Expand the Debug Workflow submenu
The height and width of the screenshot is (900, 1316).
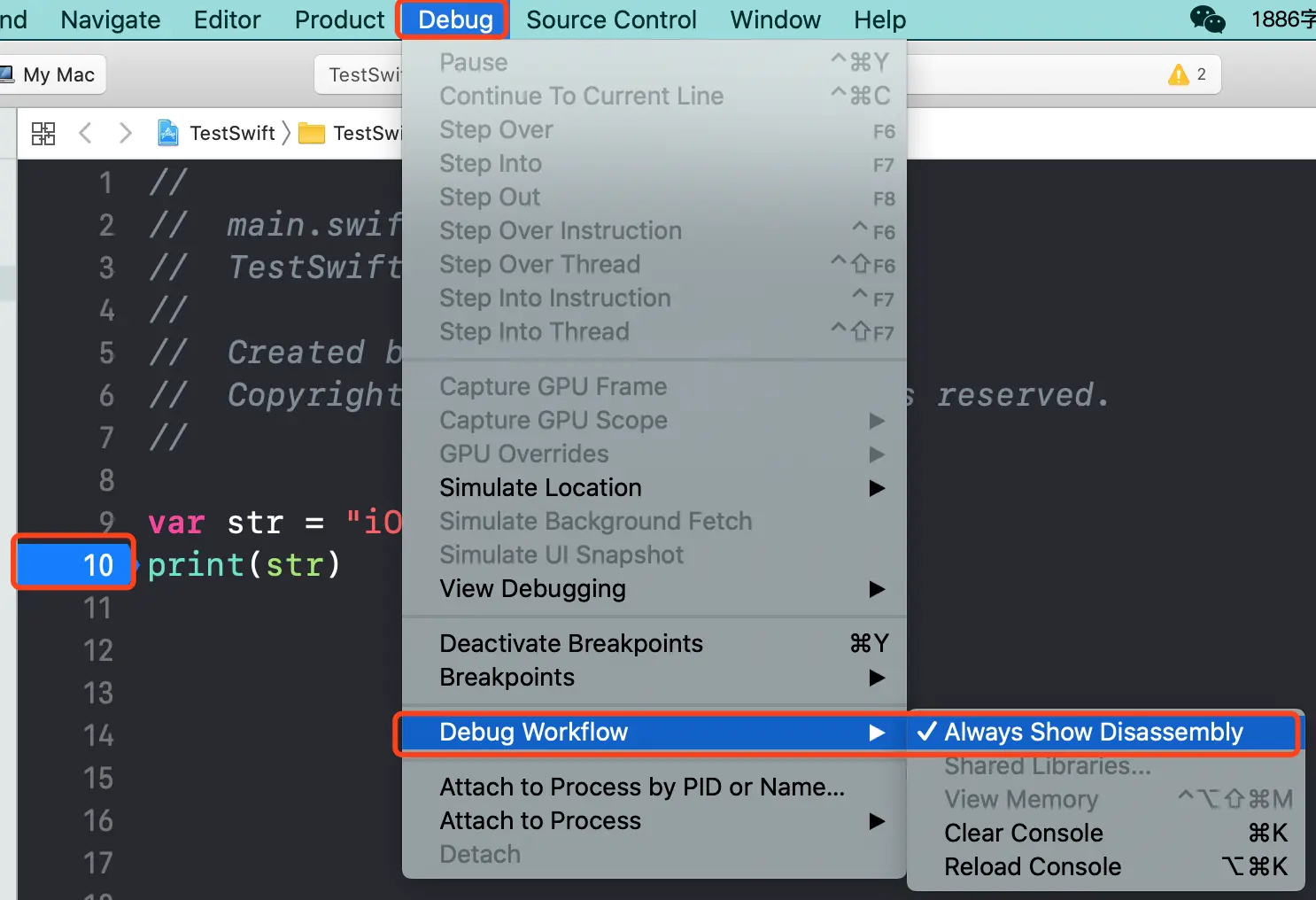654,732
